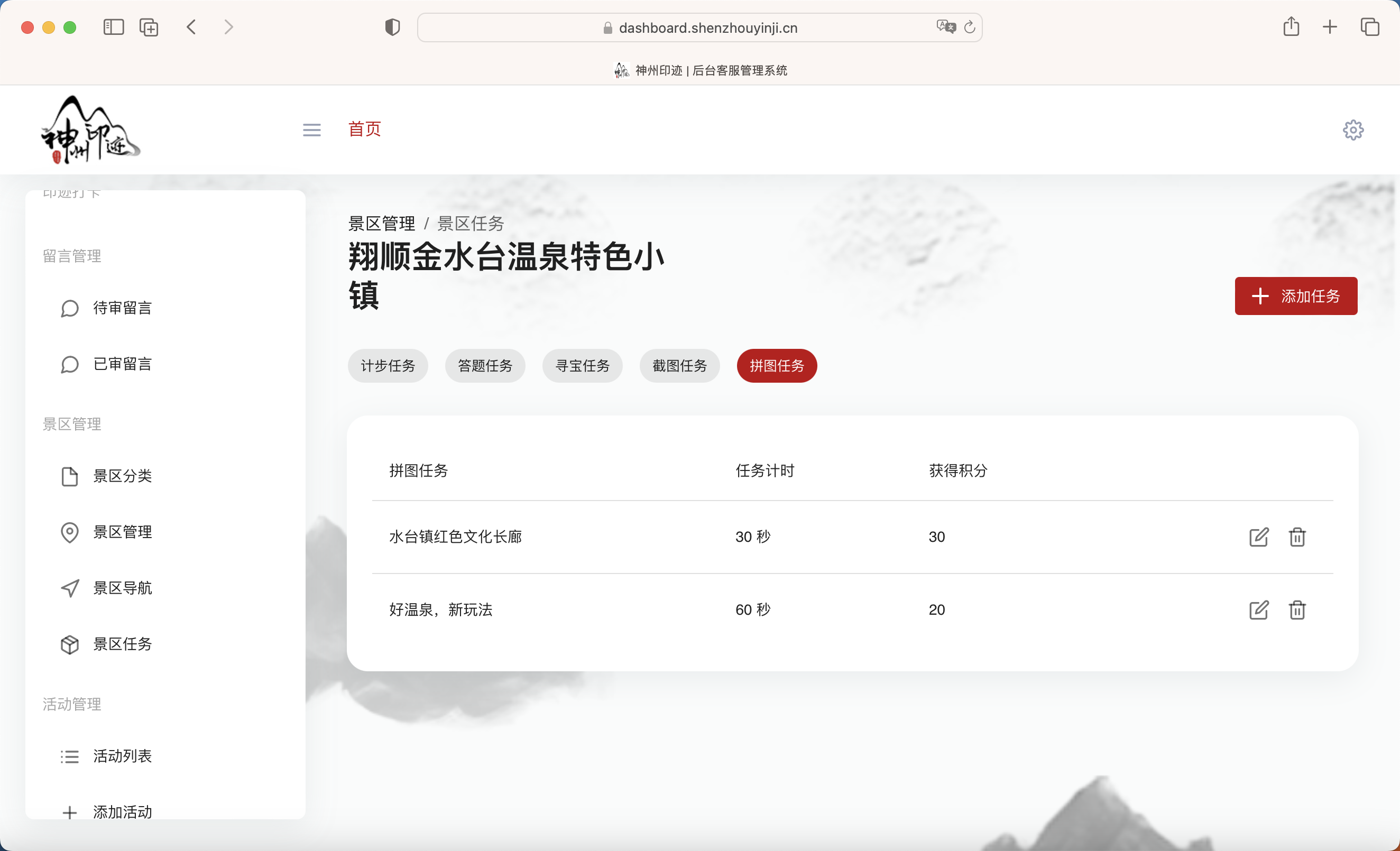Screen dimensions: 1400x851
Task: Click the 首页 menu item
Action: coord(364,129)
